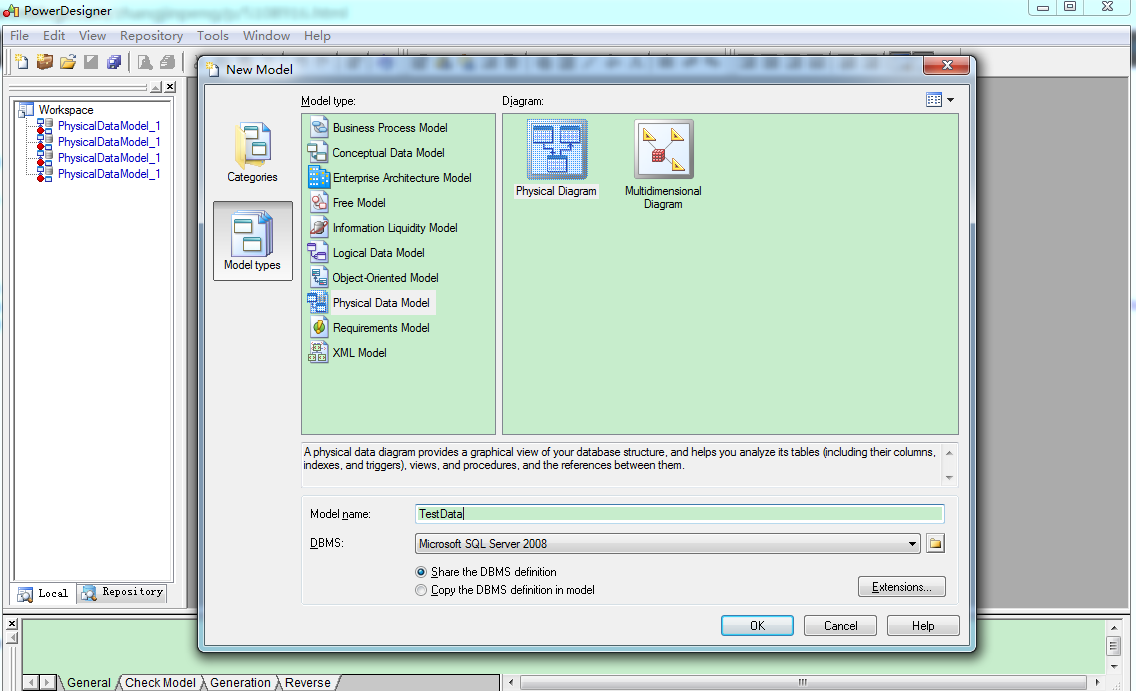1136x691 pixels.
Task: Open the Help menu in menu bar
Action: point(317,35)
